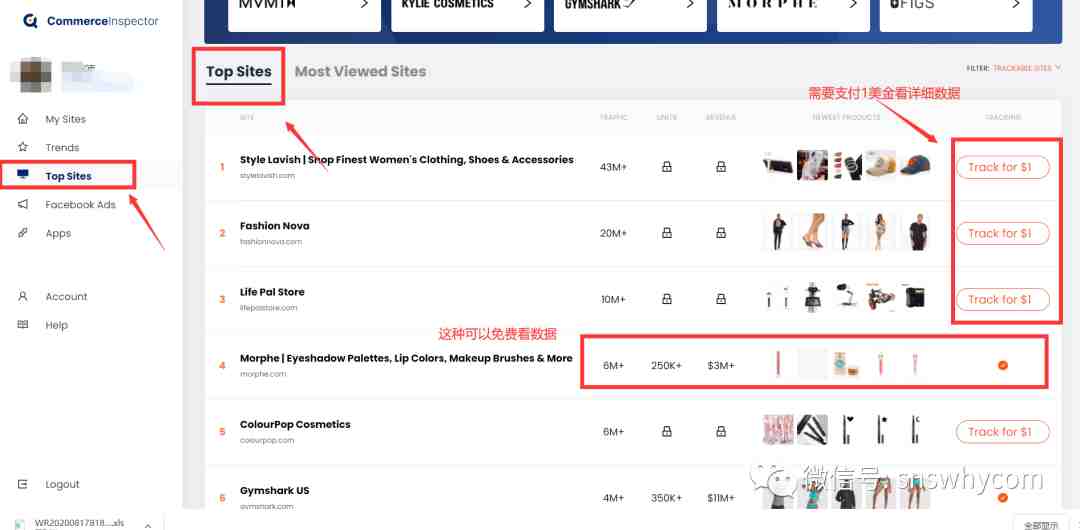The height and width of the screenshot is (530, 1080).
Task: Click the Account person icon
Action: [23, 296]
